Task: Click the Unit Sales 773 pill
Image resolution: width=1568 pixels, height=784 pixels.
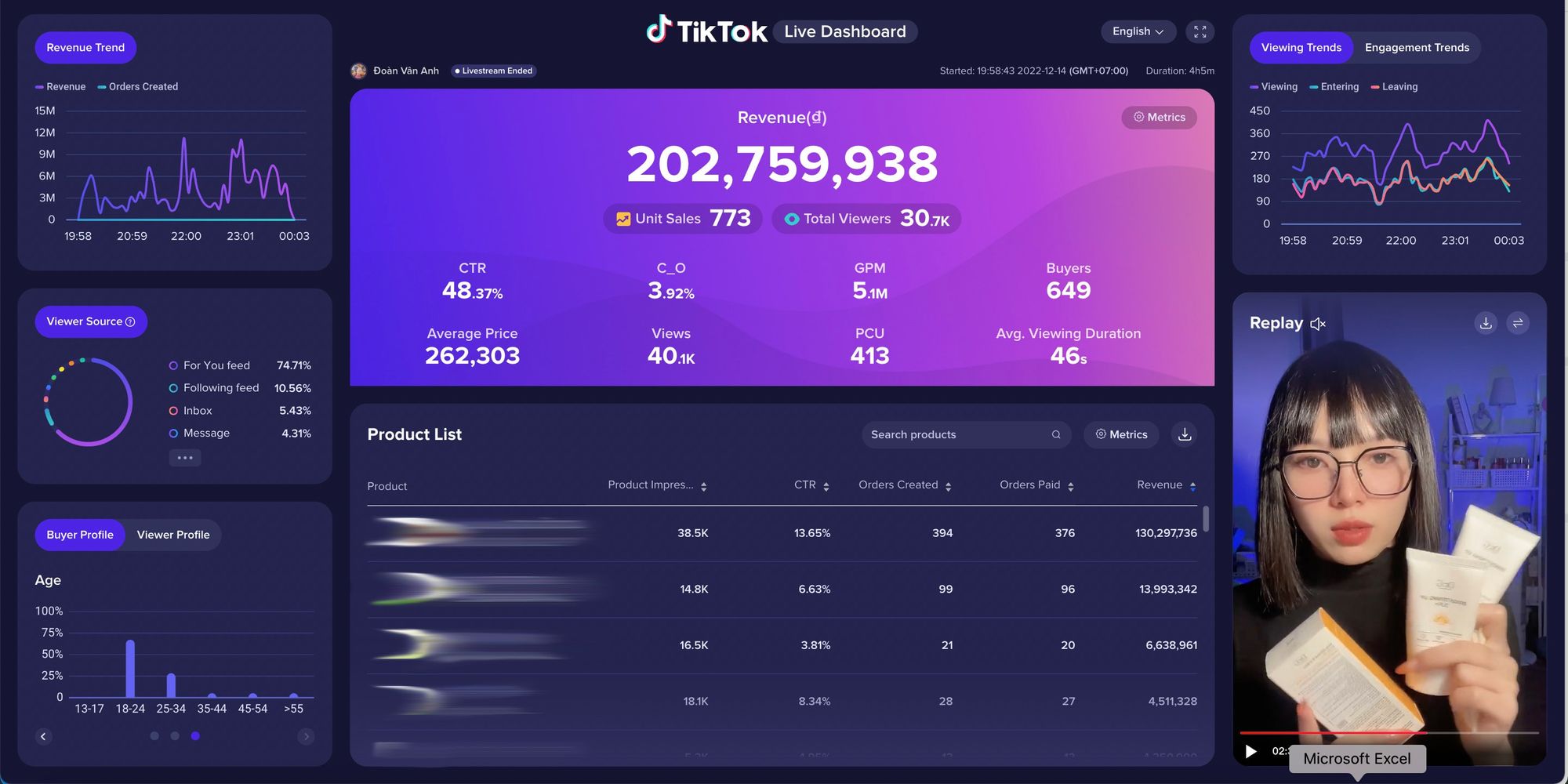Action: 683,219
